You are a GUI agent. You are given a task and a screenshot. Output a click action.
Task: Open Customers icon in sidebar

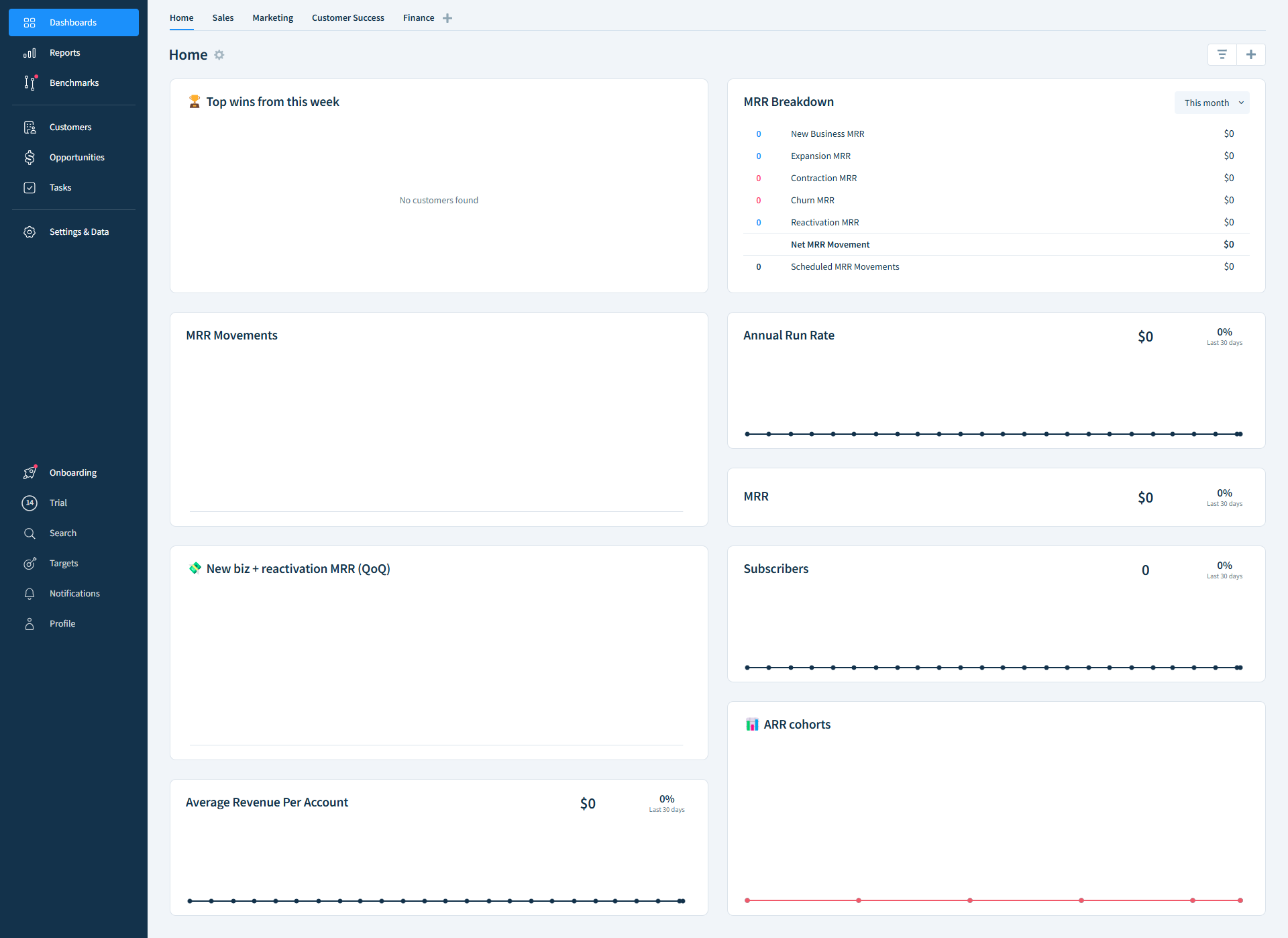30,127
